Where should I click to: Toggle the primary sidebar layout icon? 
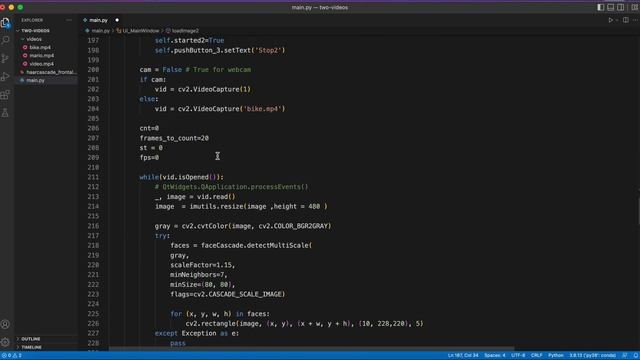tap(601, 7)
